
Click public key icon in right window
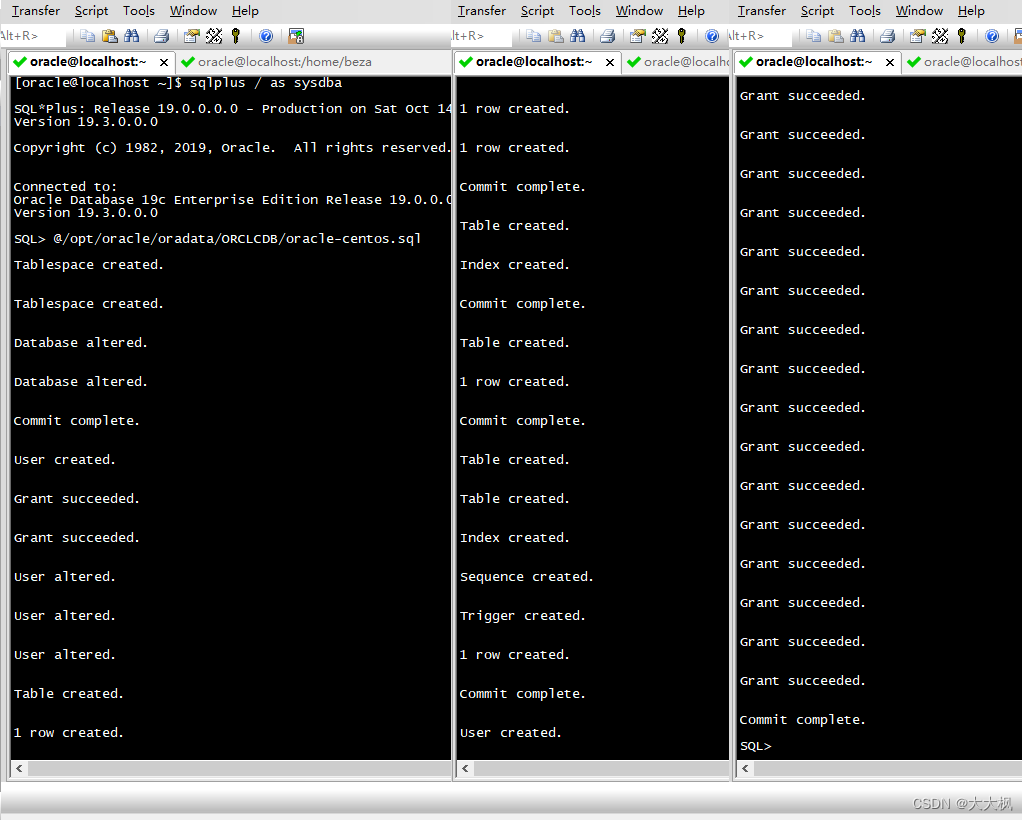tap(962, 36)
